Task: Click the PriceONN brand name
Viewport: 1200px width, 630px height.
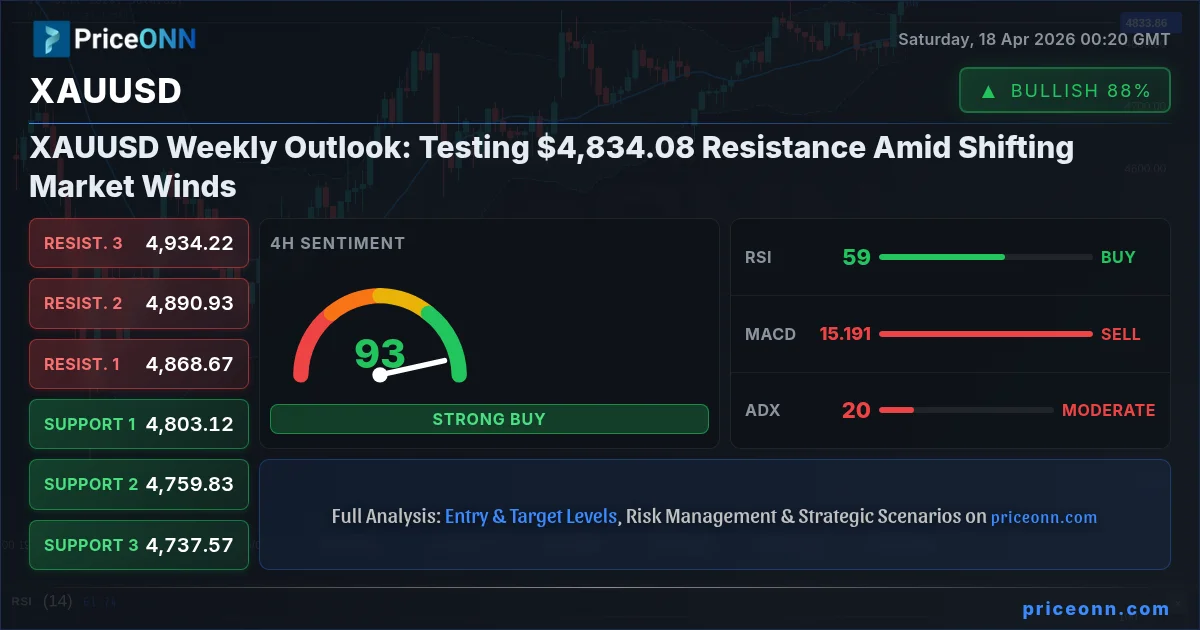Action: tap(135, 39)
